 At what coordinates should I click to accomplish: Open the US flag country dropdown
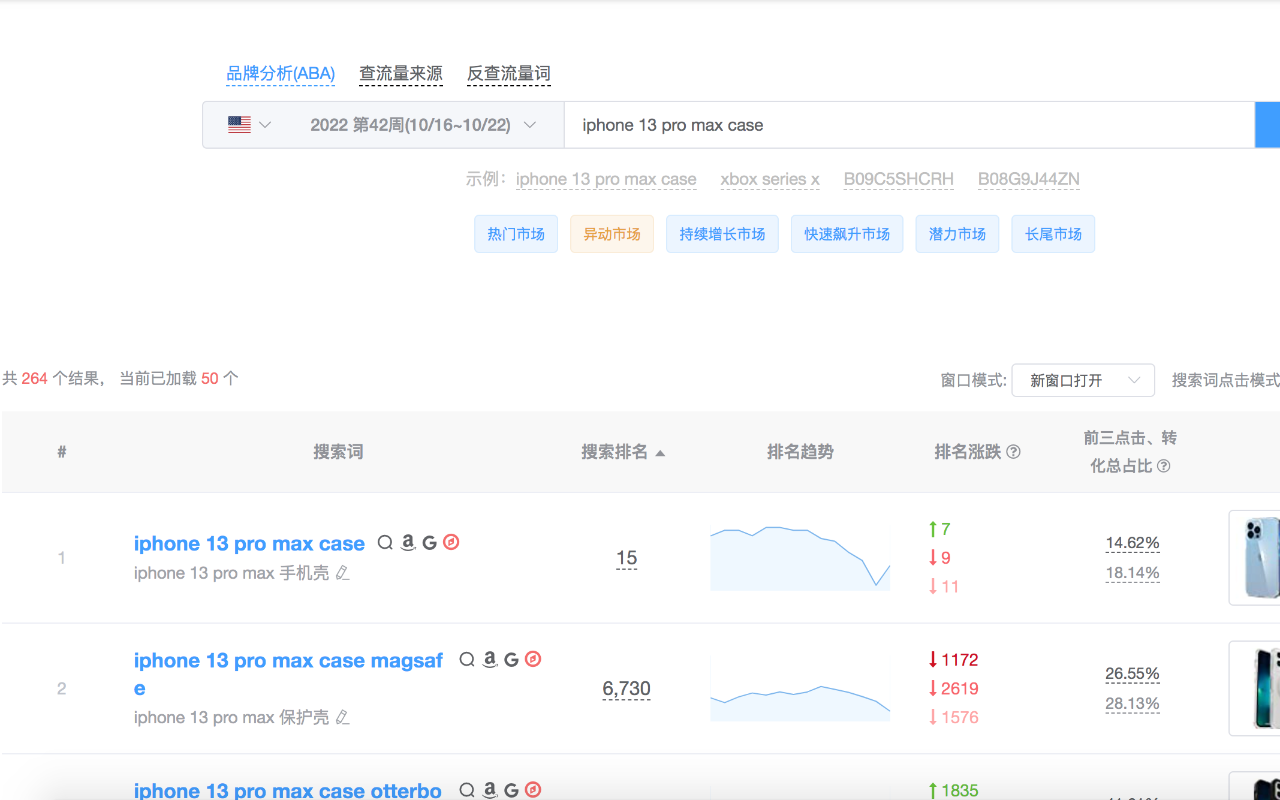point(249,125)
